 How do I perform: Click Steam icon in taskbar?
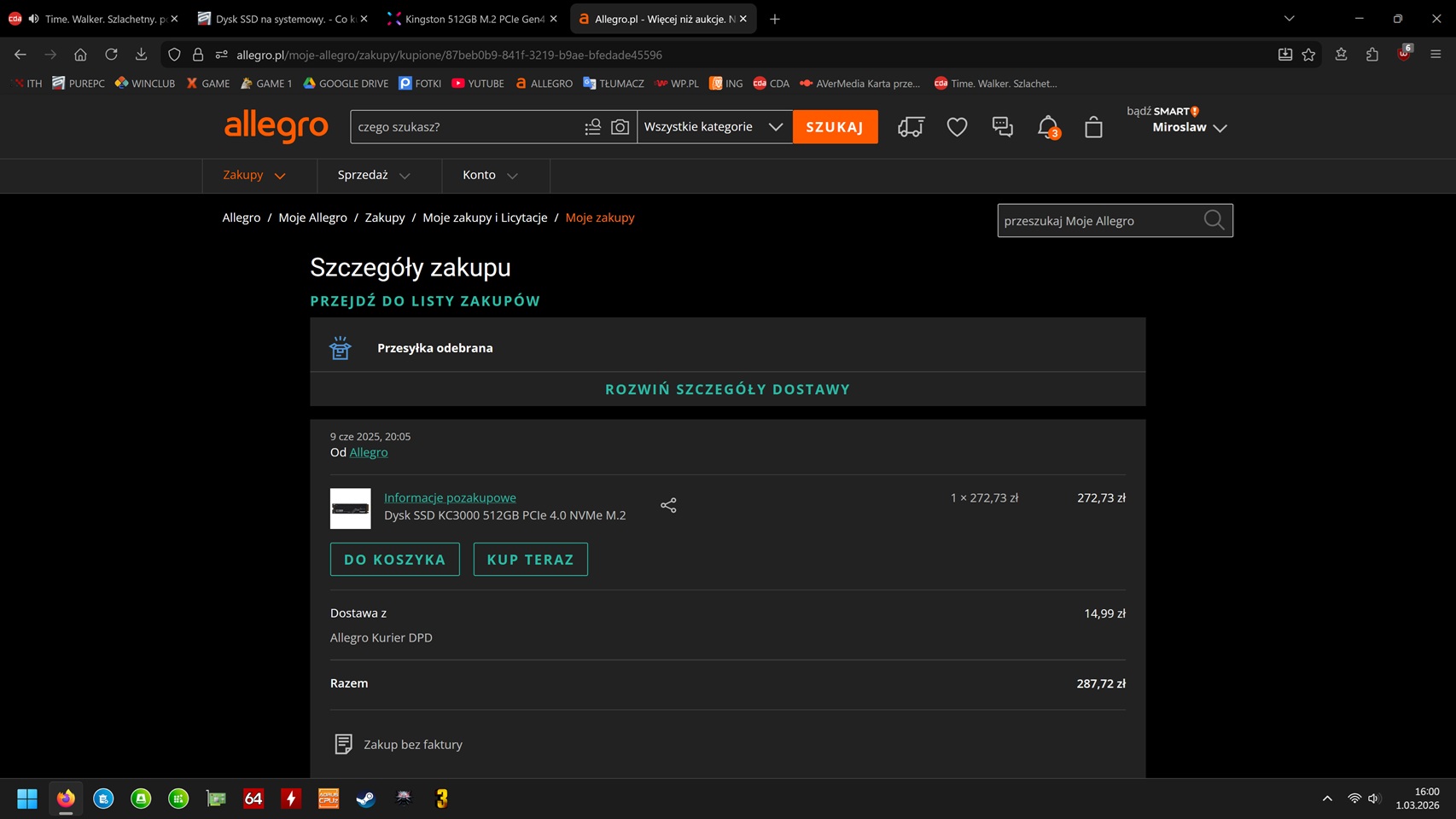(x=366, y=799)
